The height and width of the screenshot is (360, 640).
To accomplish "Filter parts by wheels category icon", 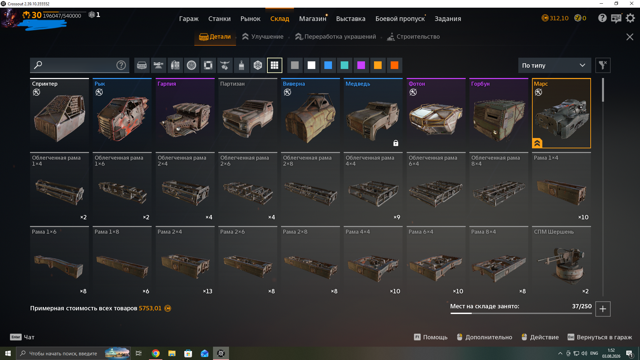I will (191, 65).
